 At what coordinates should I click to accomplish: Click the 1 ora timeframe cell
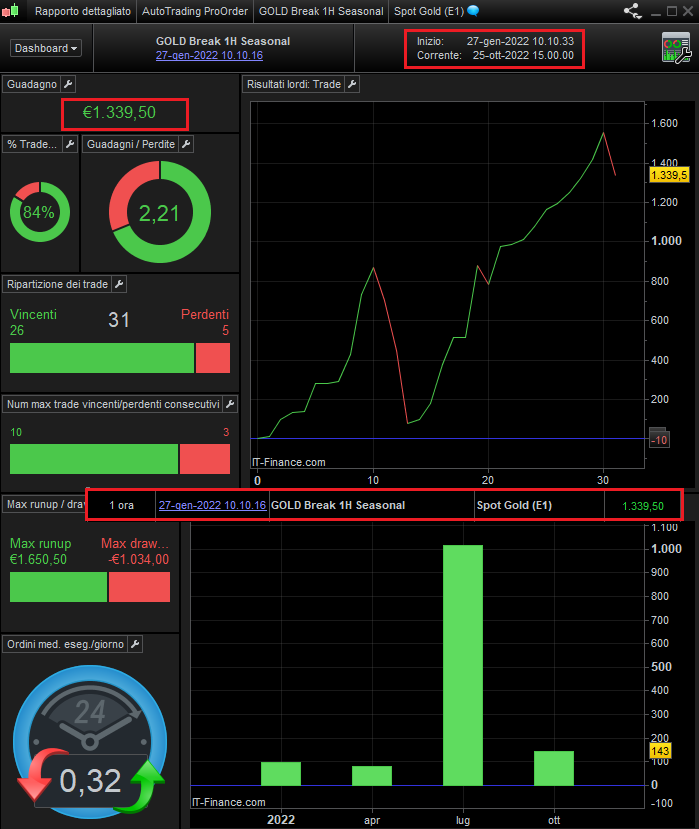click(x=122, y=505)
